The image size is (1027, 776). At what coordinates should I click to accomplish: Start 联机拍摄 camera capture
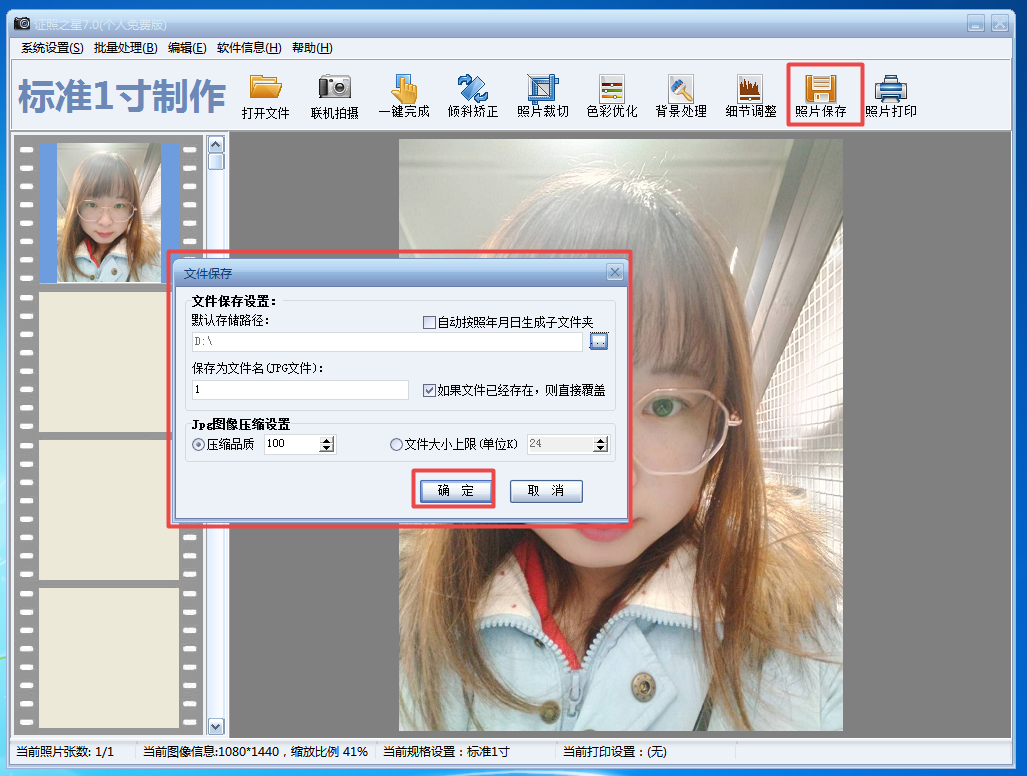335,96
